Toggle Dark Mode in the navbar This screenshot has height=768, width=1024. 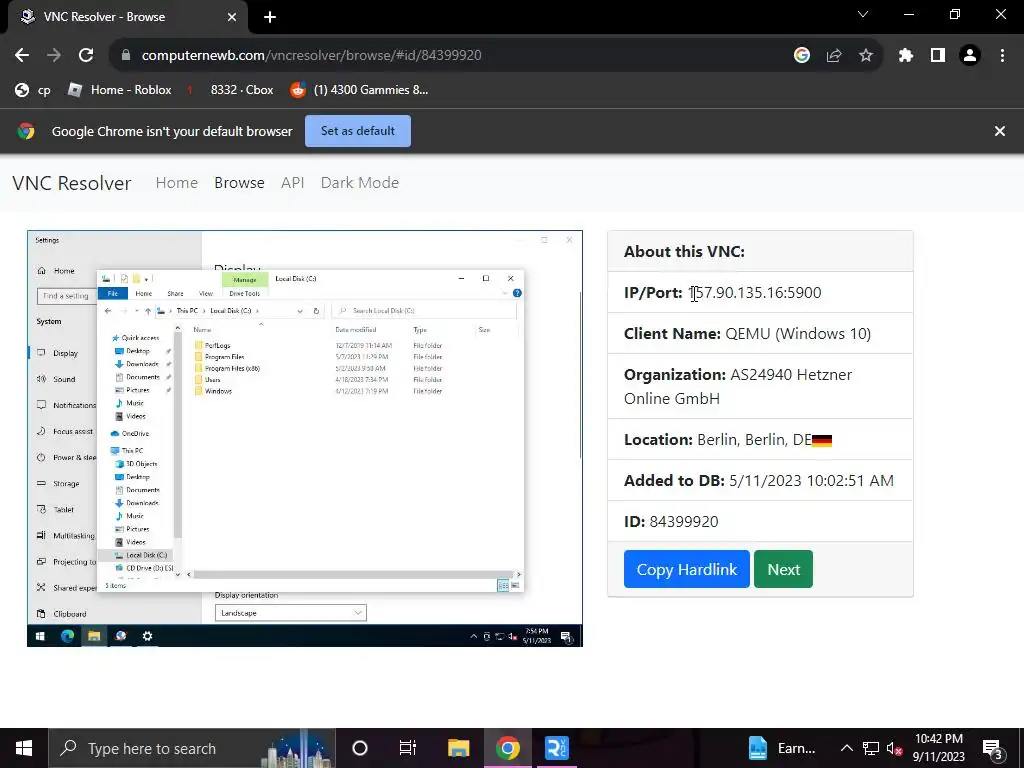tap(360, 183)
